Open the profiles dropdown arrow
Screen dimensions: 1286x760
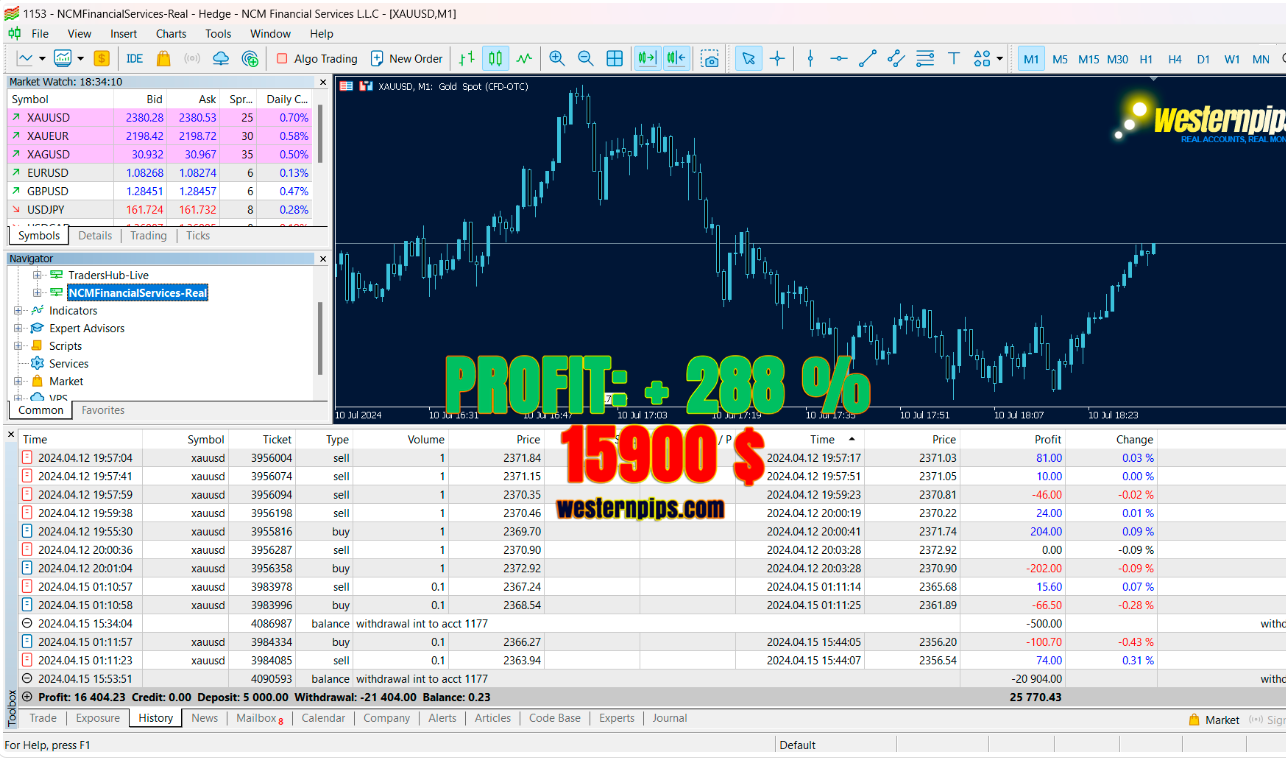80,59
